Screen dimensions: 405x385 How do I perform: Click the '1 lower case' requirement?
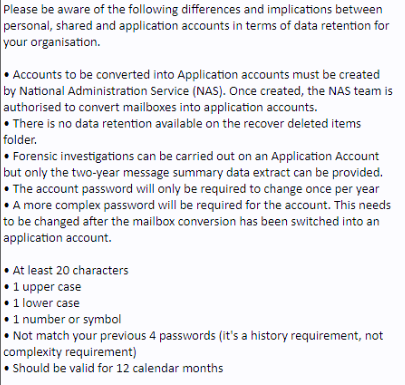42,303
